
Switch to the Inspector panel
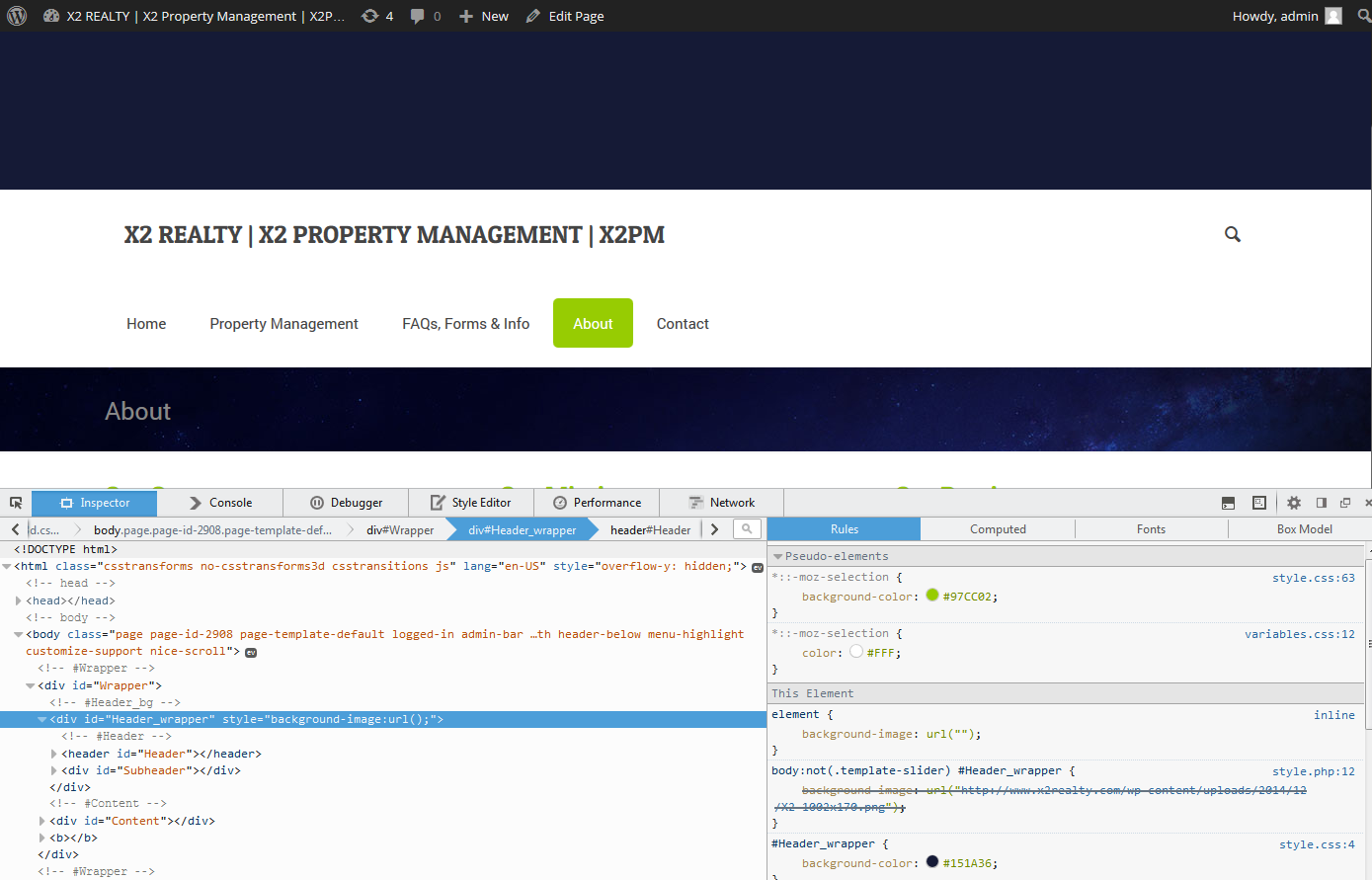click(95, 503)
